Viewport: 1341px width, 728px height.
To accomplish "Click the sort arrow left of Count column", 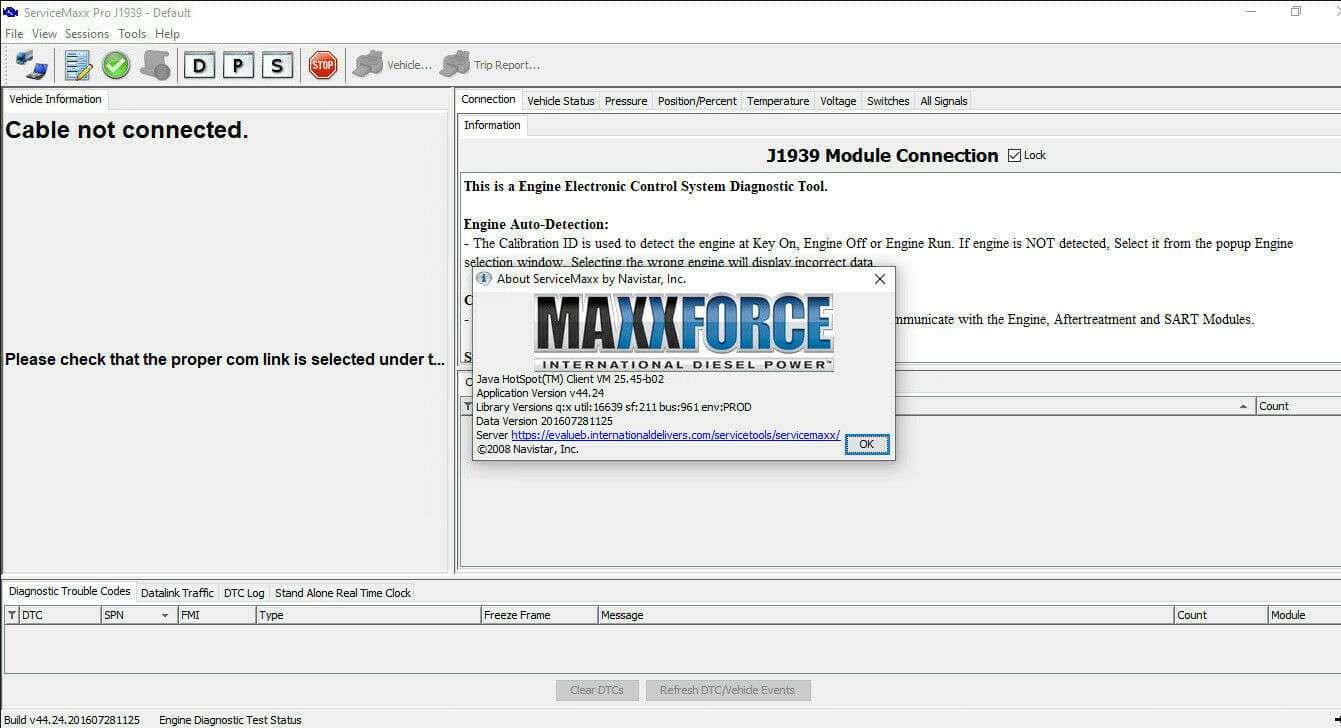I will tap(1243, 406).
